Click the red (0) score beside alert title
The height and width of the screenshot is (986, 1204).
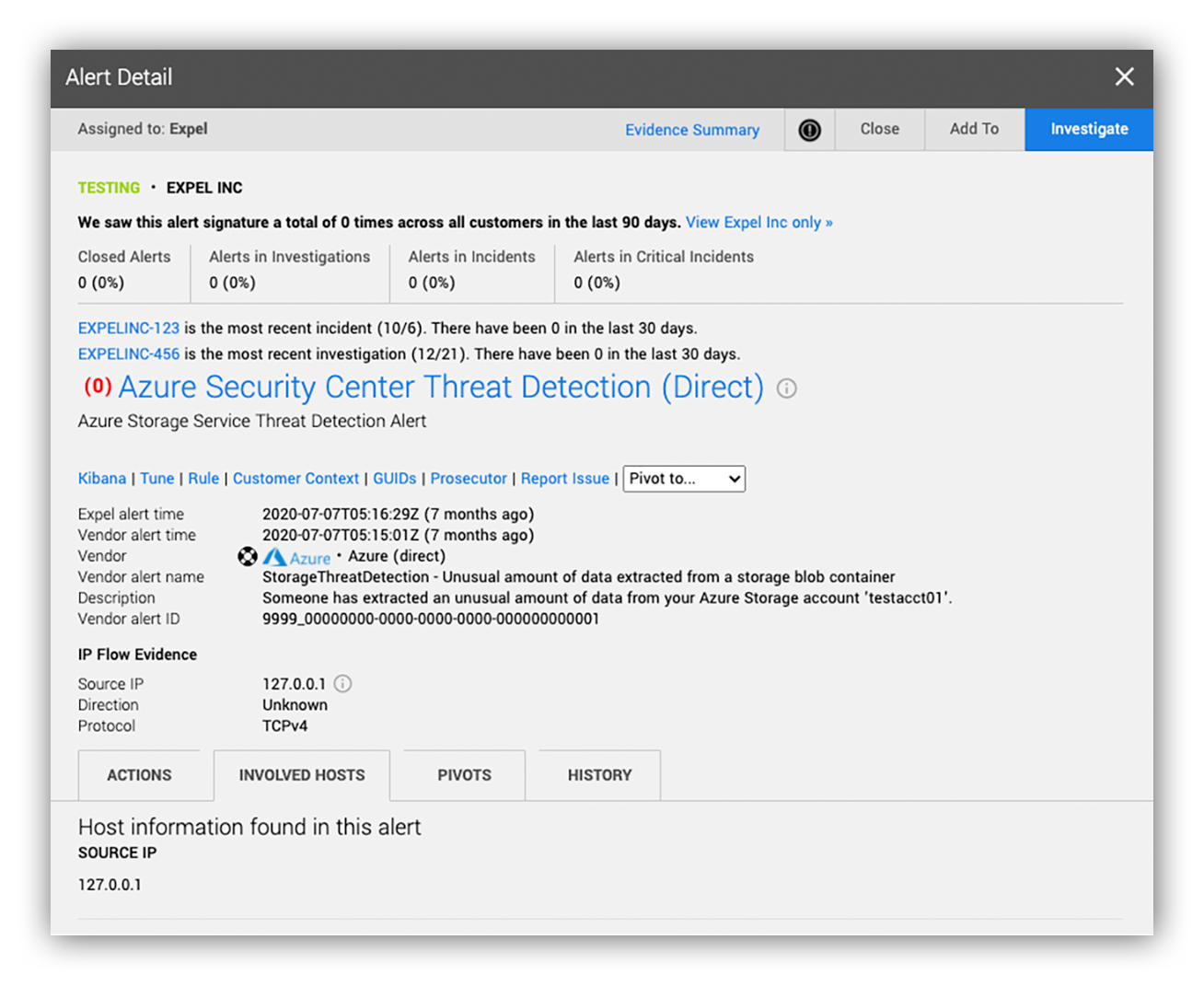click(x=98, y=386)
